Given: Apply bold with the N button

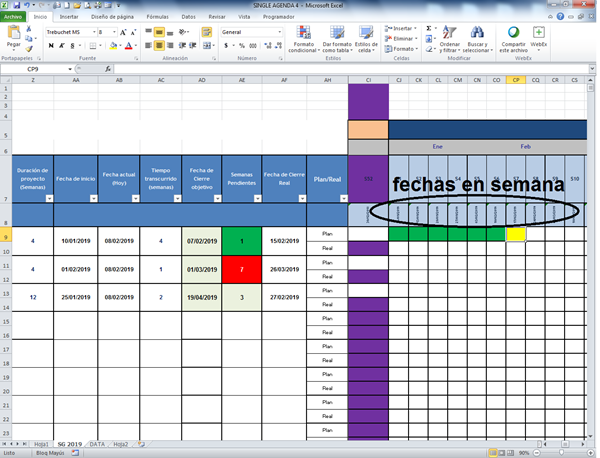Looking at the screenshot, I should [48, 46].
